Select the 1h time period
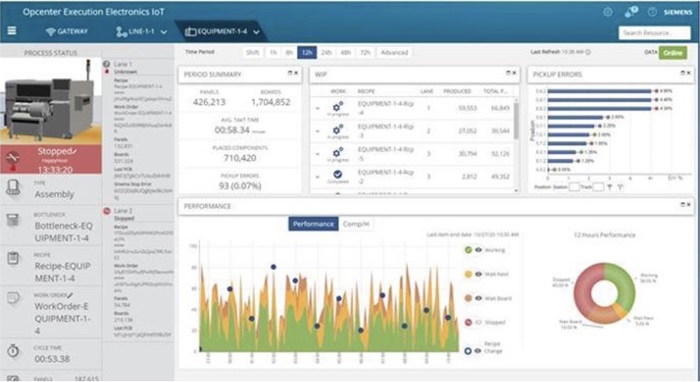This screenshot has width=700, height=382. 273,52
